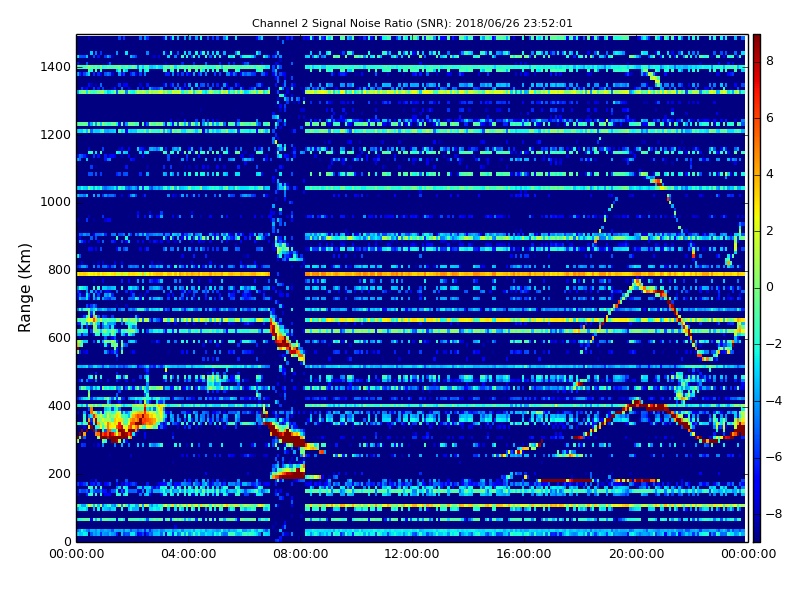800x600 pixels.
Task: Click the chart title with date 2018/06/26
Action: pos(412,23)
